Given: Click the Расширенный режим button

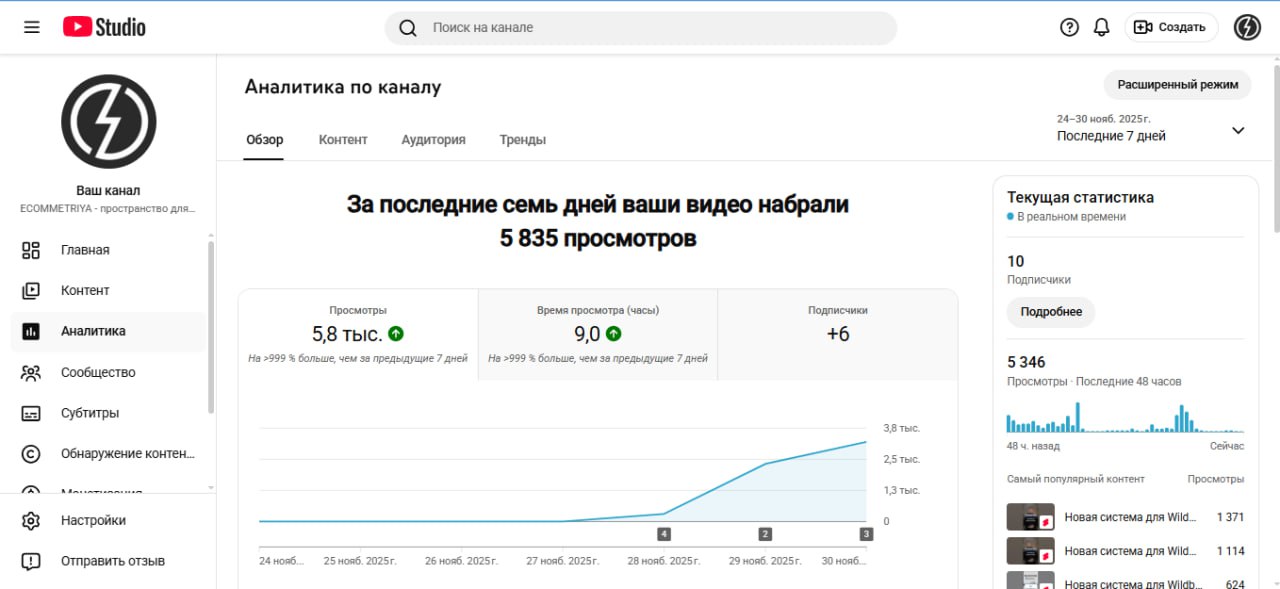Looking at the screenshot, I should coord(1177,85).
